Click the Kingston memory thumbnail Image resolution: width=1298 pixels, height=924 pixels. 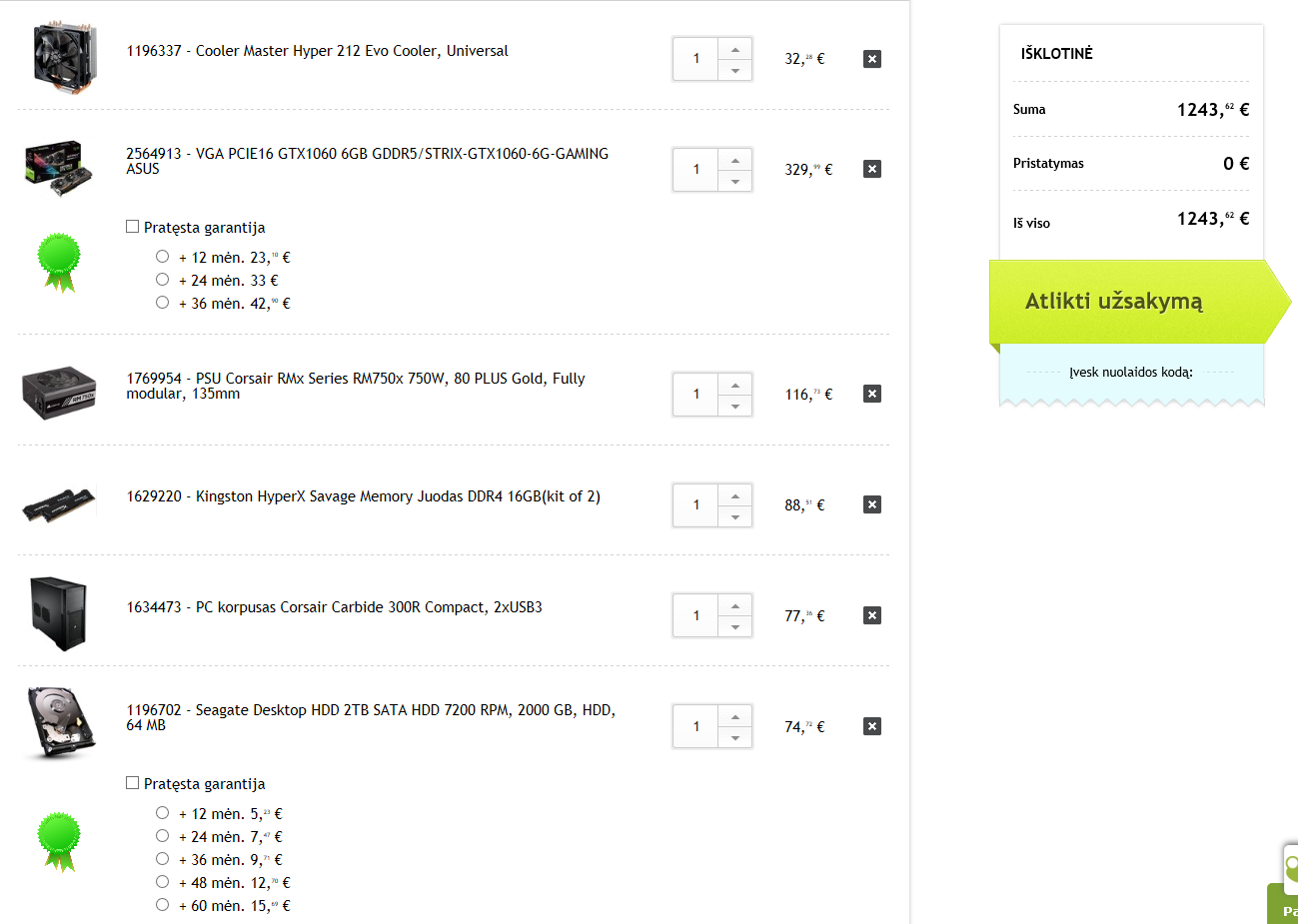[59, 504]
